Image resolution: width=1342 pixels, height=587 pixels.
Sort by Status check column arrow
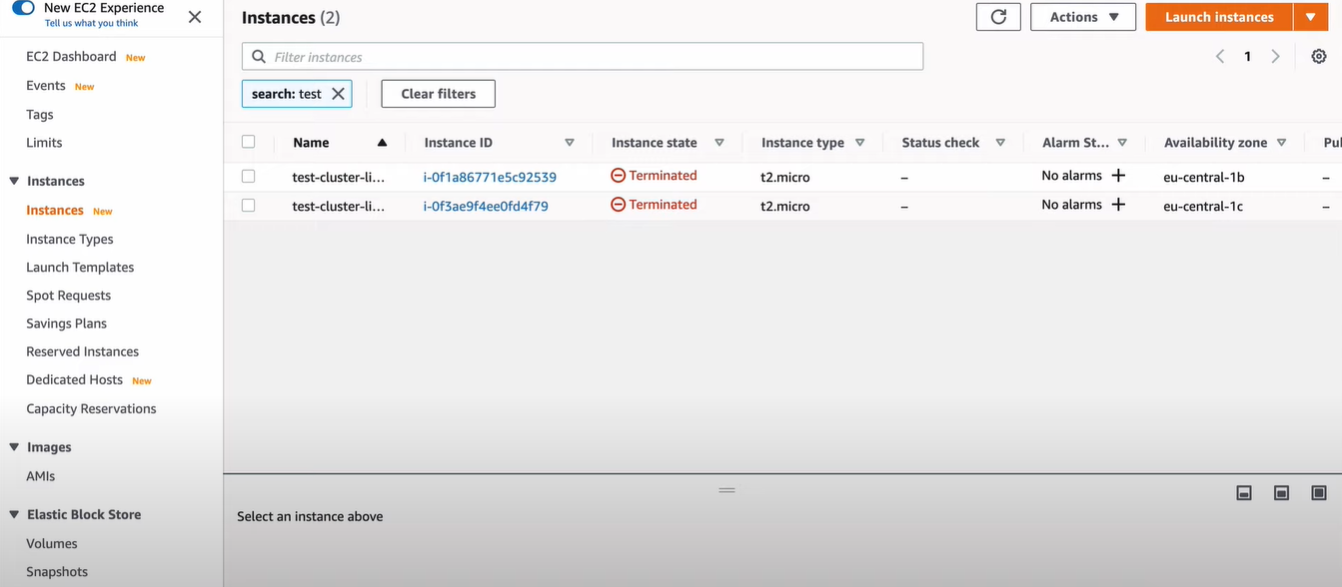tap(1000, 143)
